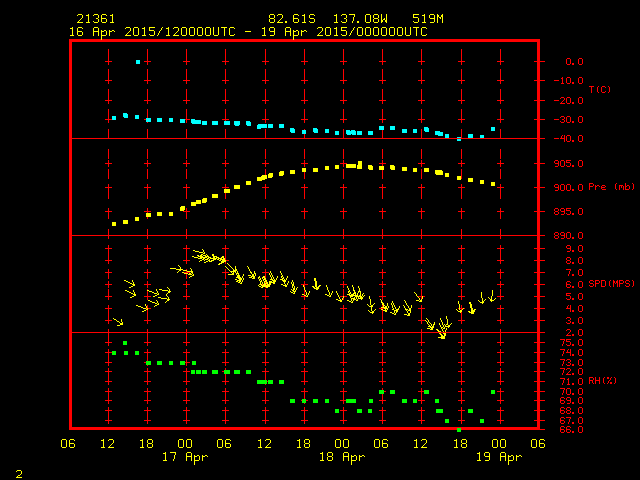Click the 00 hour label above 19 Apr
This screenshot has width=640, height=480.
click(x=499, y=444)
